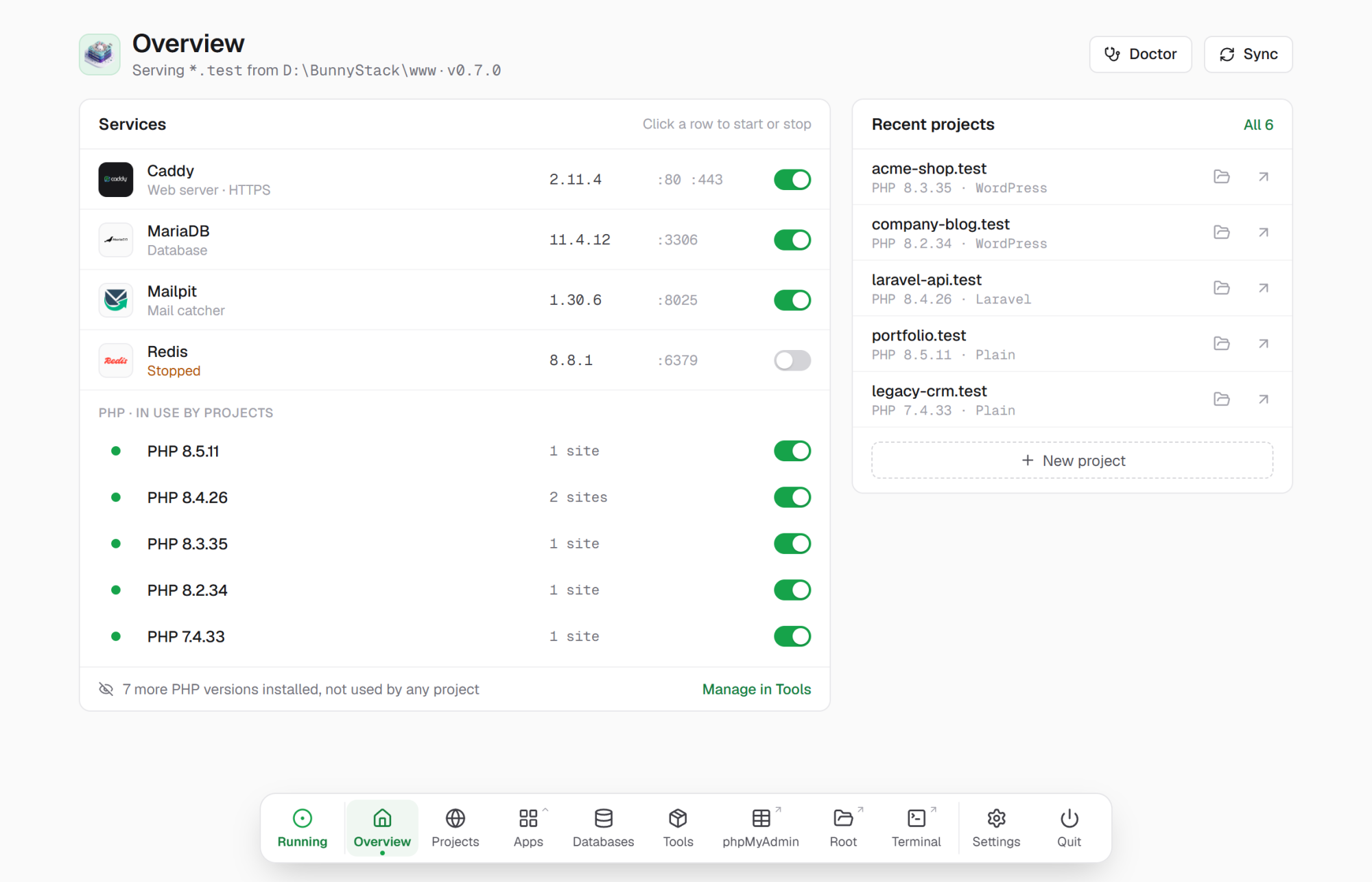Launch legacy-crm.test external arrow
The image size is (1372, 882).
pos(1264,399)
